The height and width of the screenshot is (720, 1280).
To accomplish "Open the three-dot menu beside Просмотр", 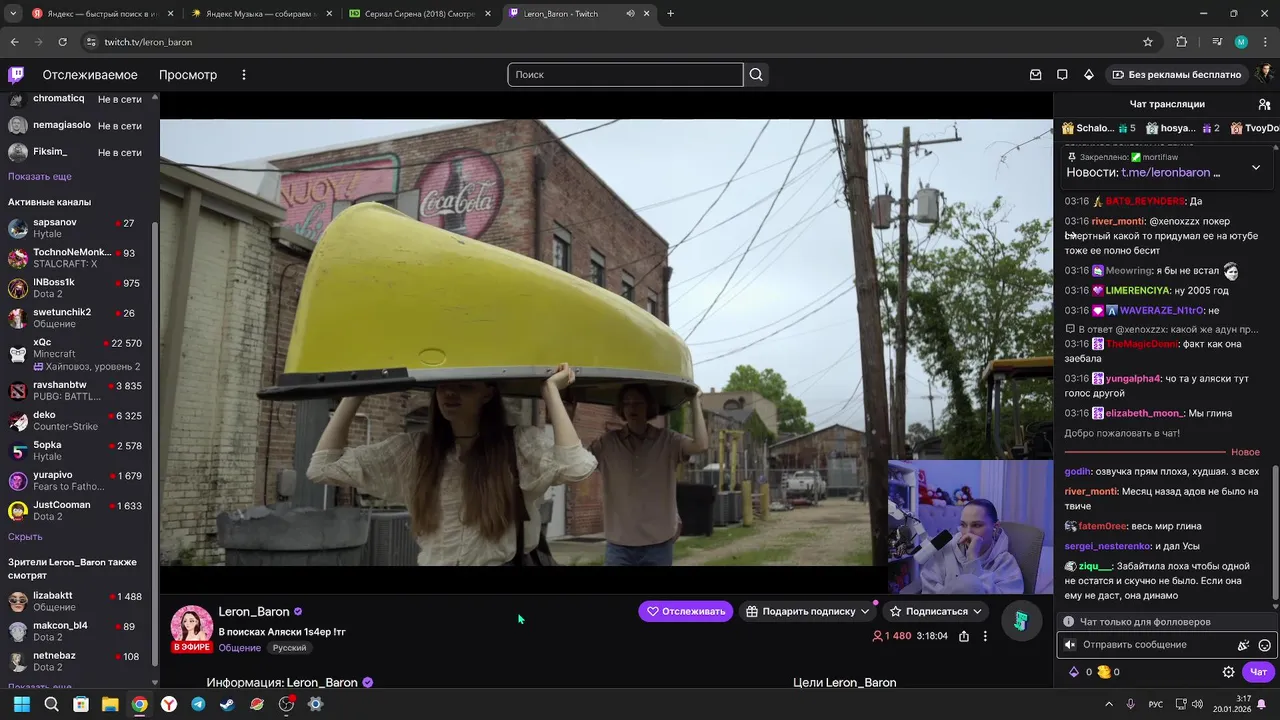I will [243, 75].
